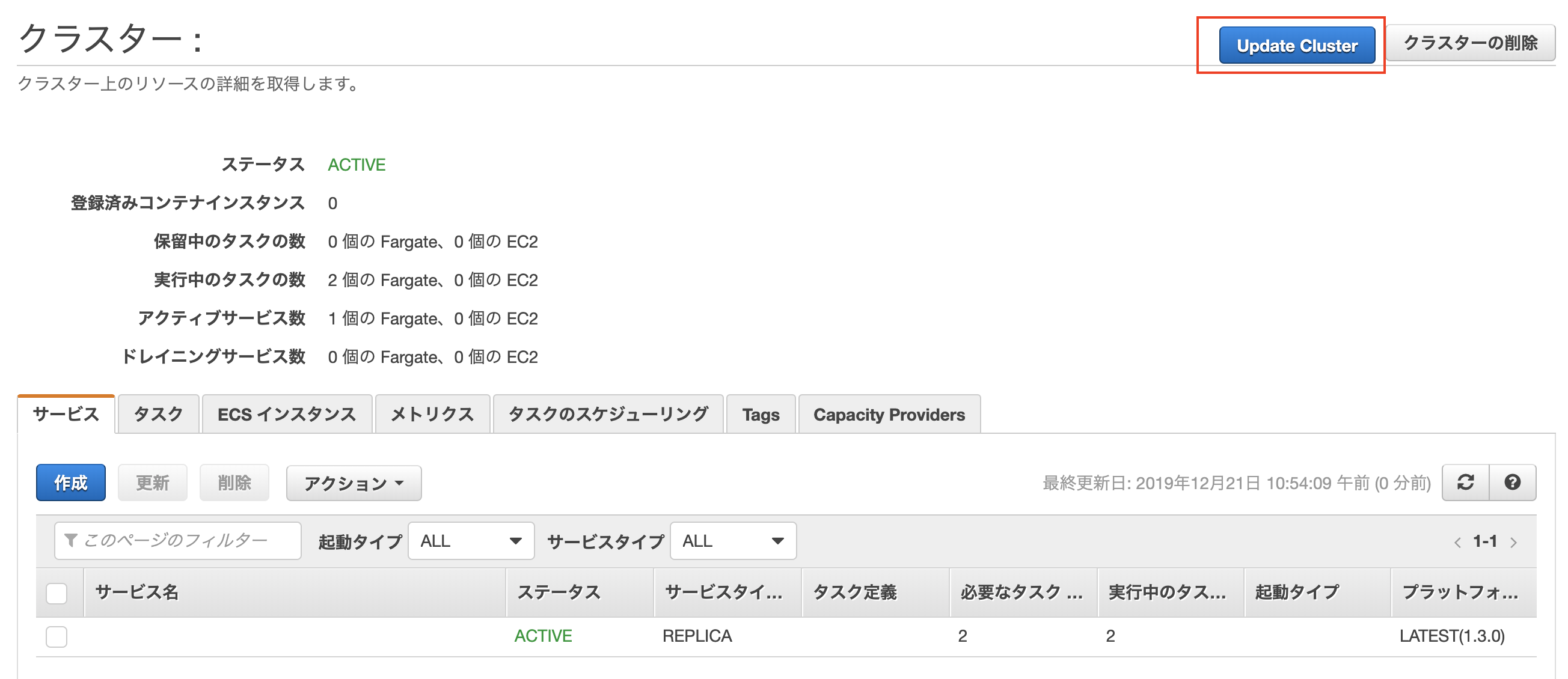Go to next page arrow
1568x679 pixels.
pos(1514,542)
